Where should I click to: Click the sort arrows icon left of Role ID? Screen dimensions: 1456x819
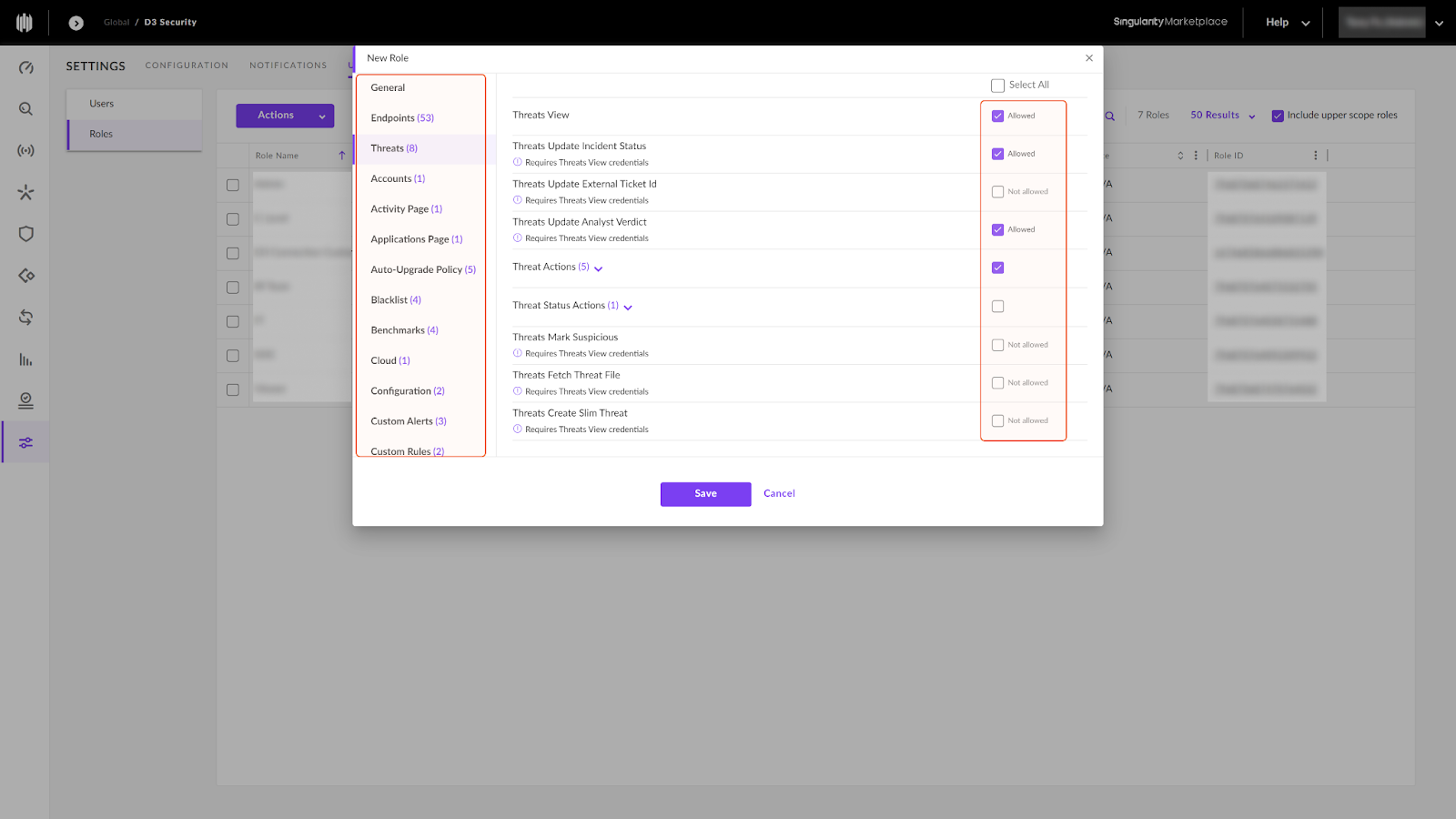point(1180,156)
